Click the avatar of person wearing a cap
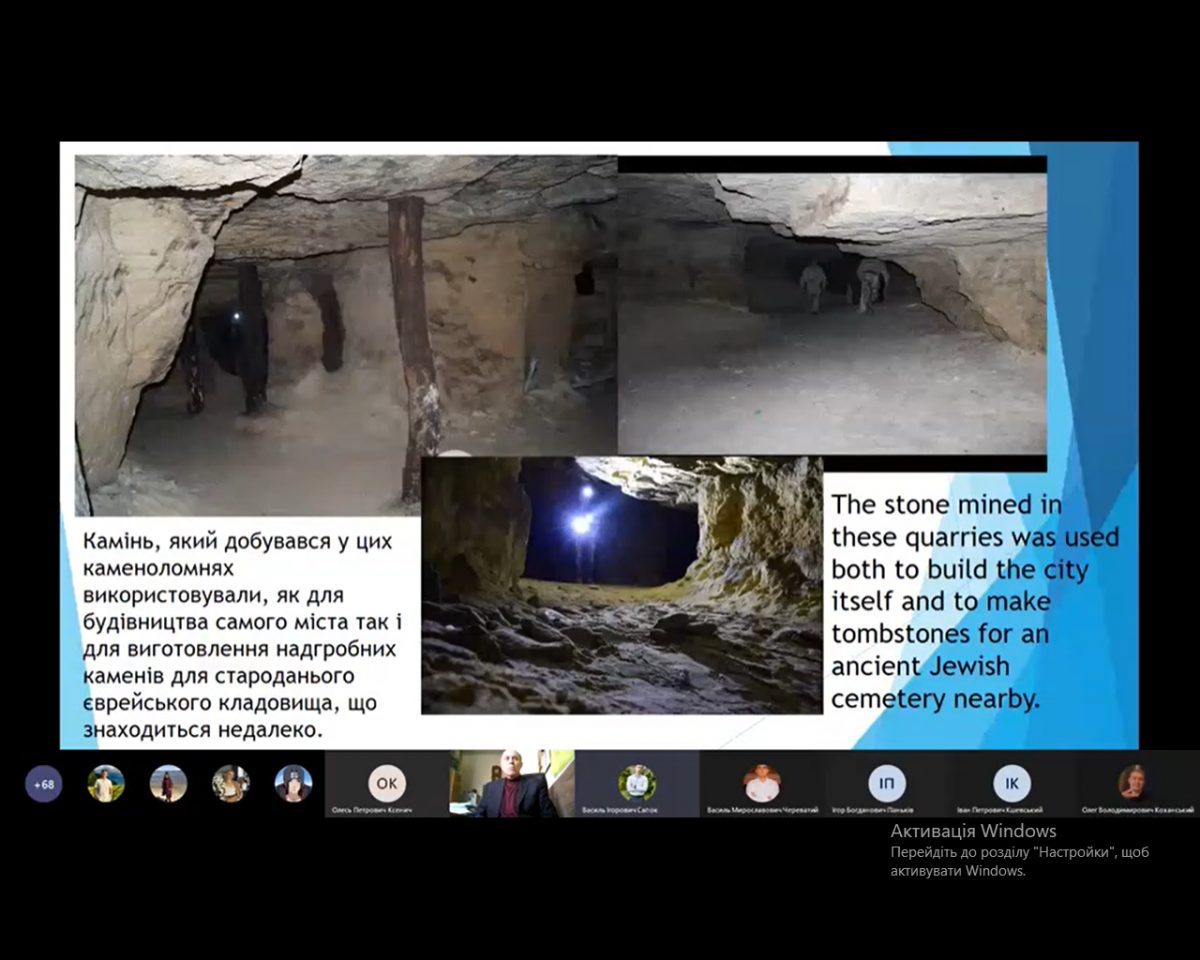This screenshot has width=1200, height=960. (x=293, y=784)
